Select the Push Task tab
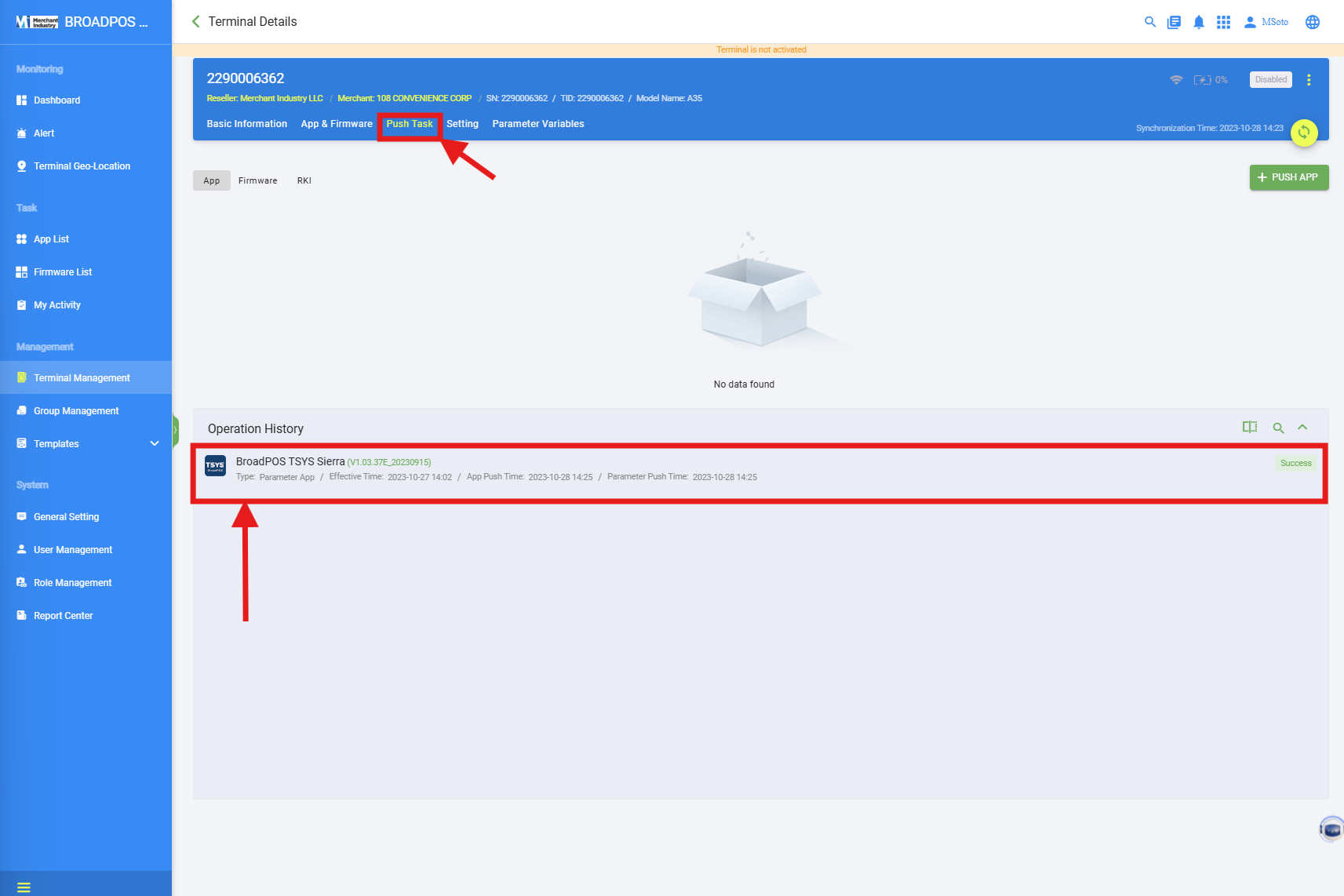The height and width of the screenshot is (896, 1344). [x=410, y=124]
